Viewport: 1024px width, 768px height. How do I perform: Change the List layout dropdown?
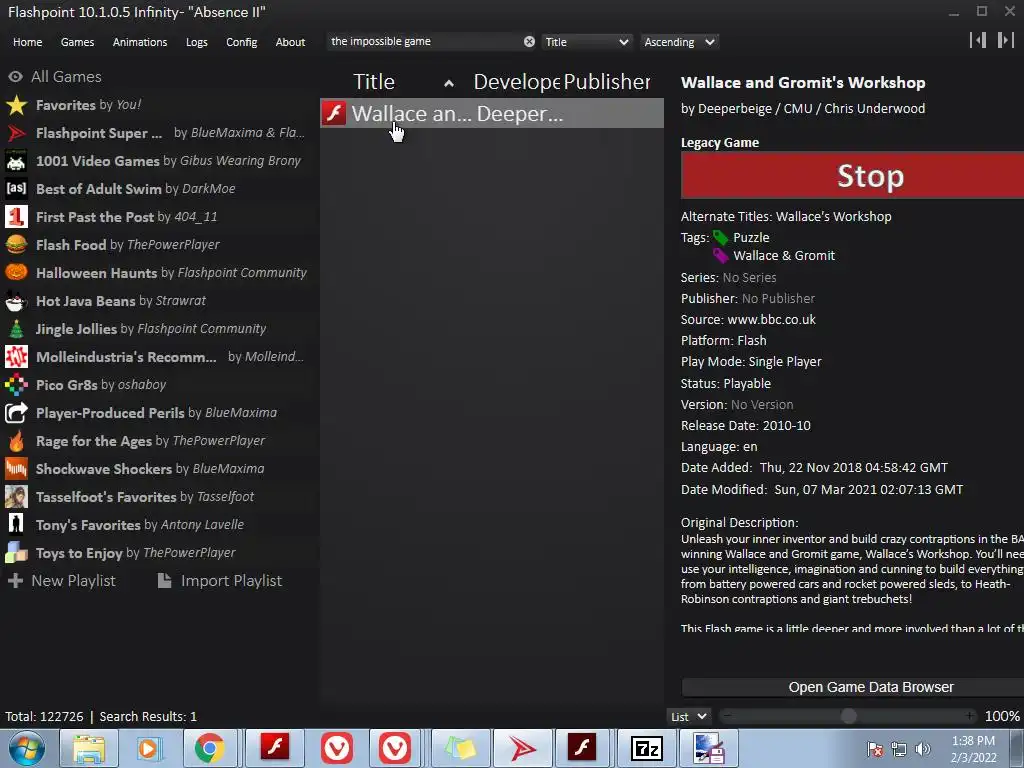click(689, 716)
